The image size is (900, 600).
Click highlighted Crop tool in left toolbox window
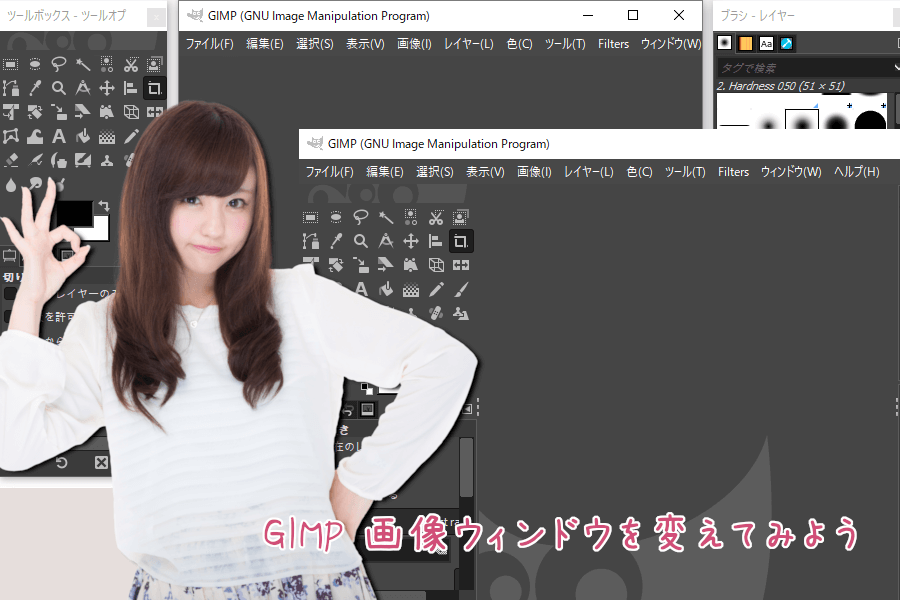pos(154,88)
